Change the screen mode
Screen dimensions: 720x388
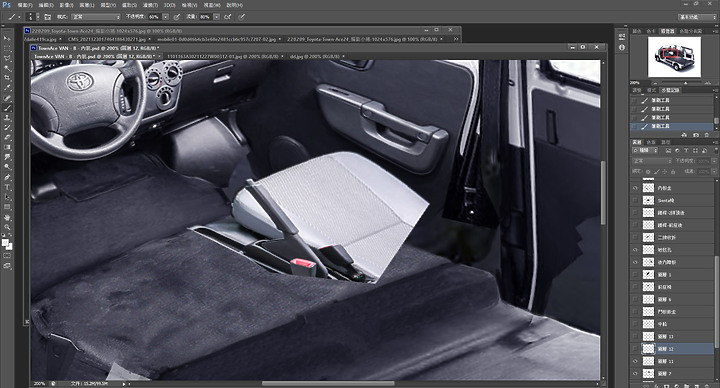[x=7, y=266]
